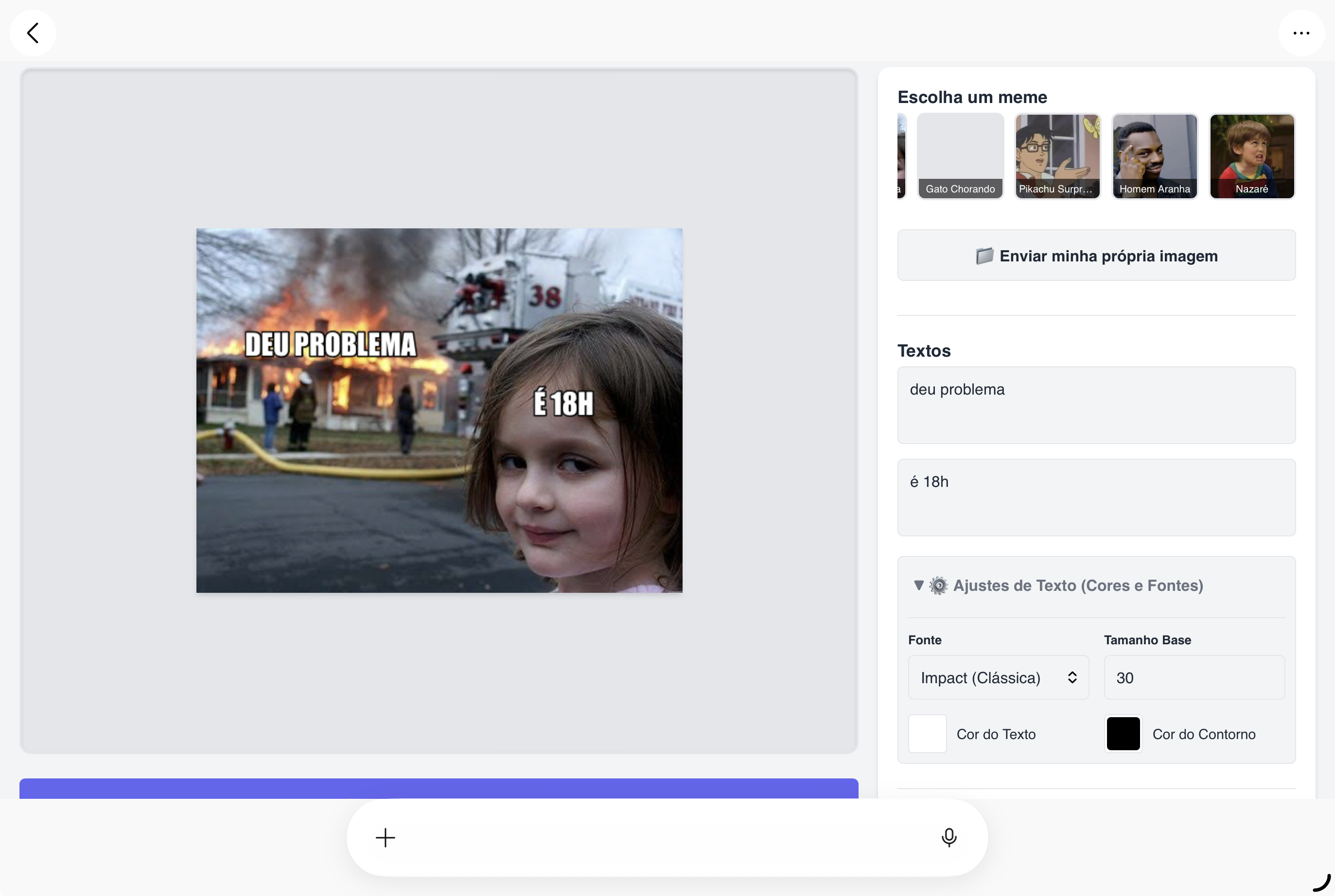
Task: Go back with the left arrow icon
Action: 33,33
